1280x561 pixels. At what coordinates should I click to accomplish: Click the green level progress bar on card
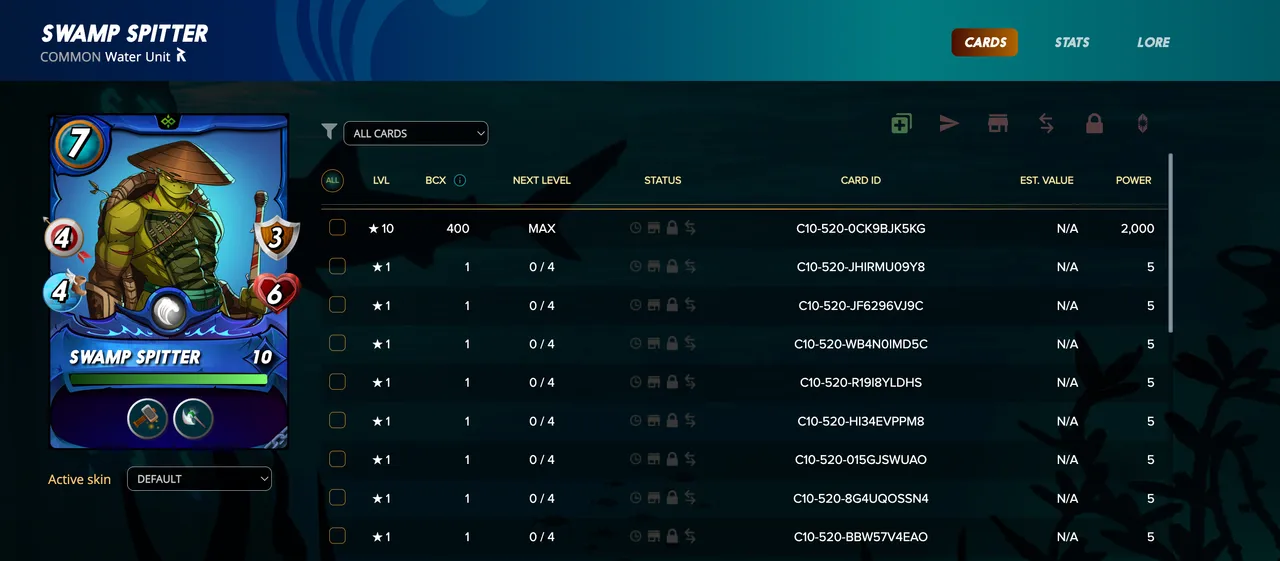(x=168, y=380)
